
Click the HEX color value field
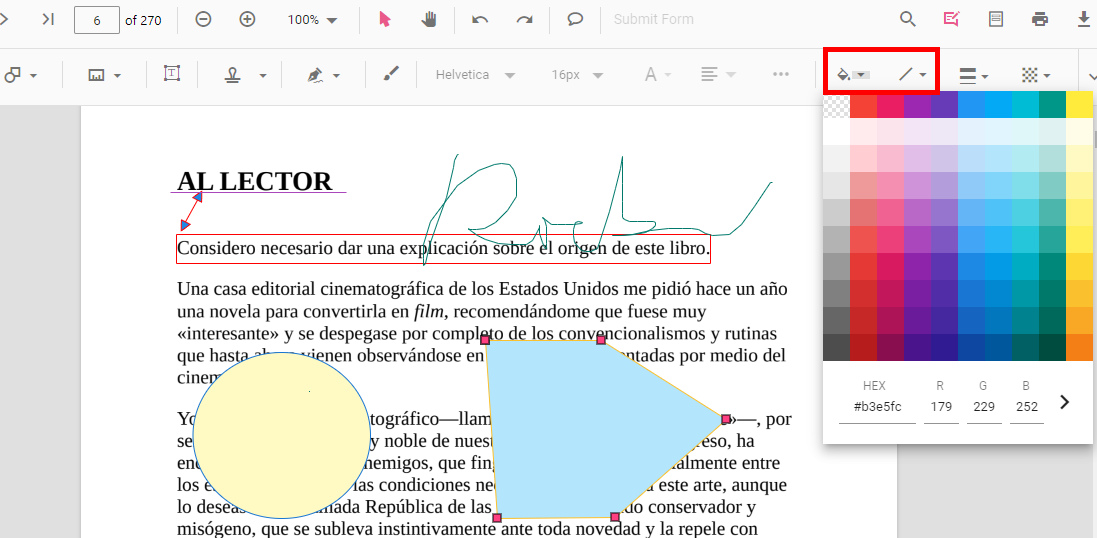(x=876, y=407)
